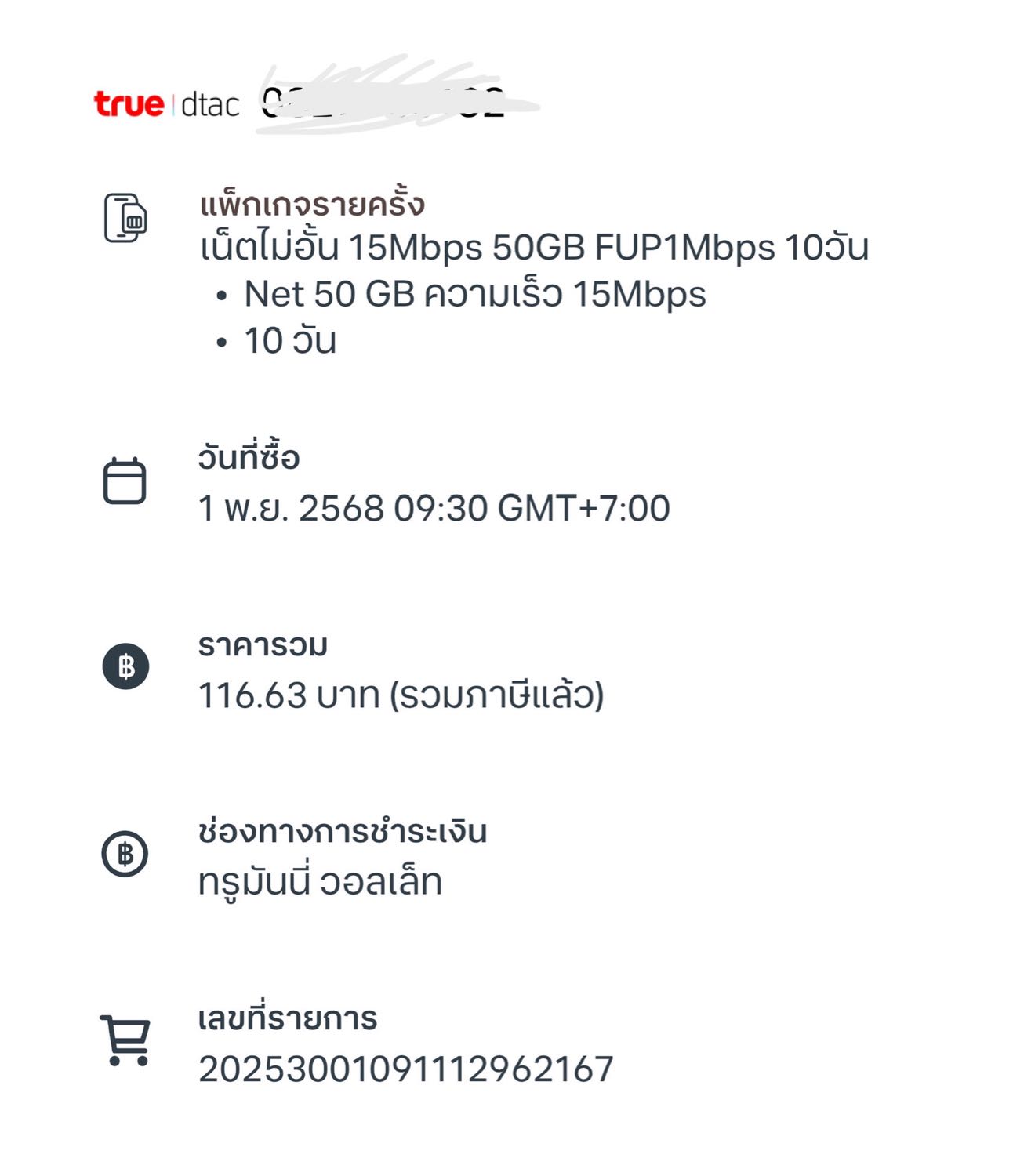Select the เลขที่รายการ label
Image resolution: width=1013 pixels, height=1176 pixels.
tap(288, 1019)
